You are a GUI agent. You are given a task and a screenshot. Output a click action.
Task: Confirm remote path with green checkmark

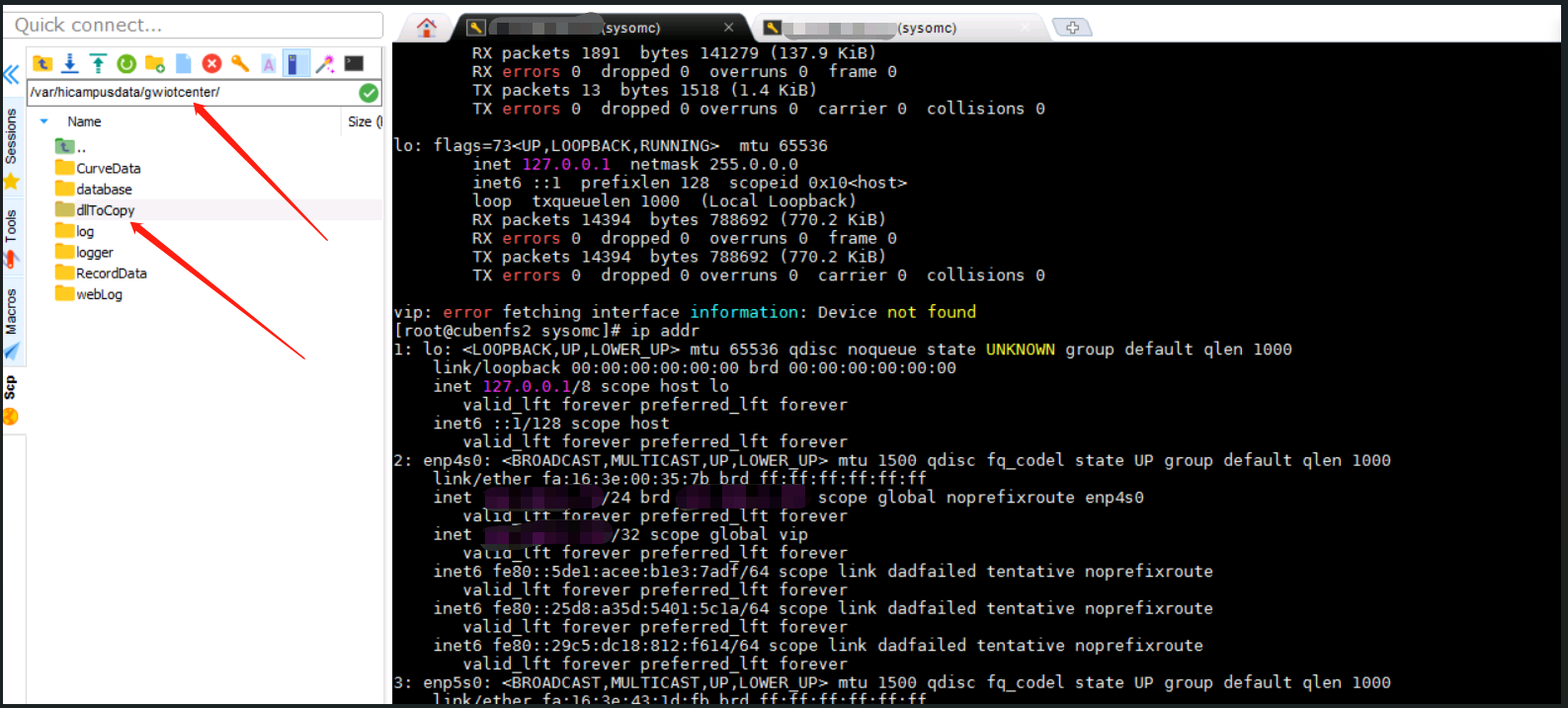point(369,93)
